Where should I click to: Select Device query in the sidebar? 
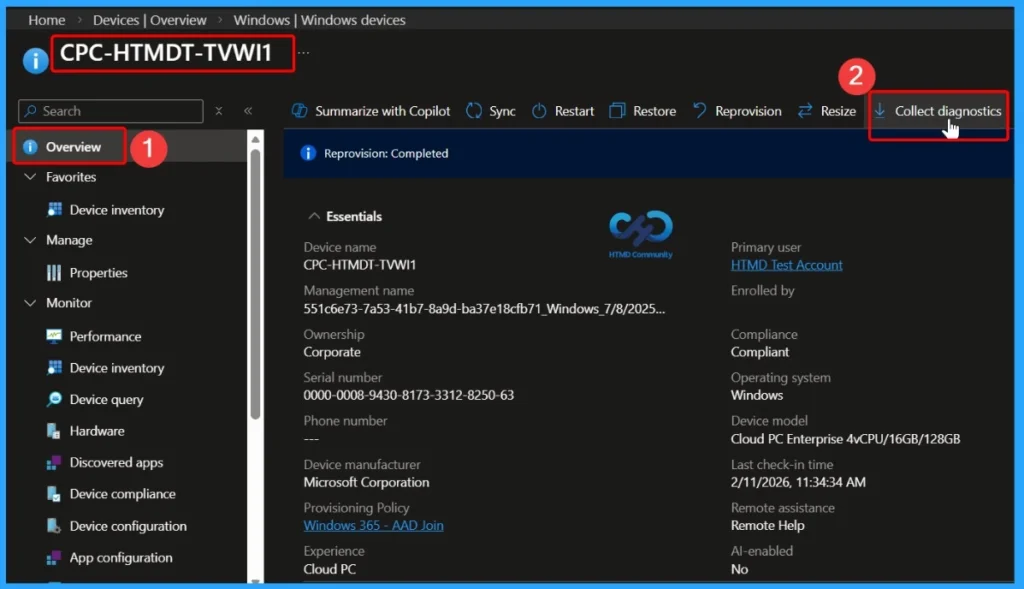point(106,399)
